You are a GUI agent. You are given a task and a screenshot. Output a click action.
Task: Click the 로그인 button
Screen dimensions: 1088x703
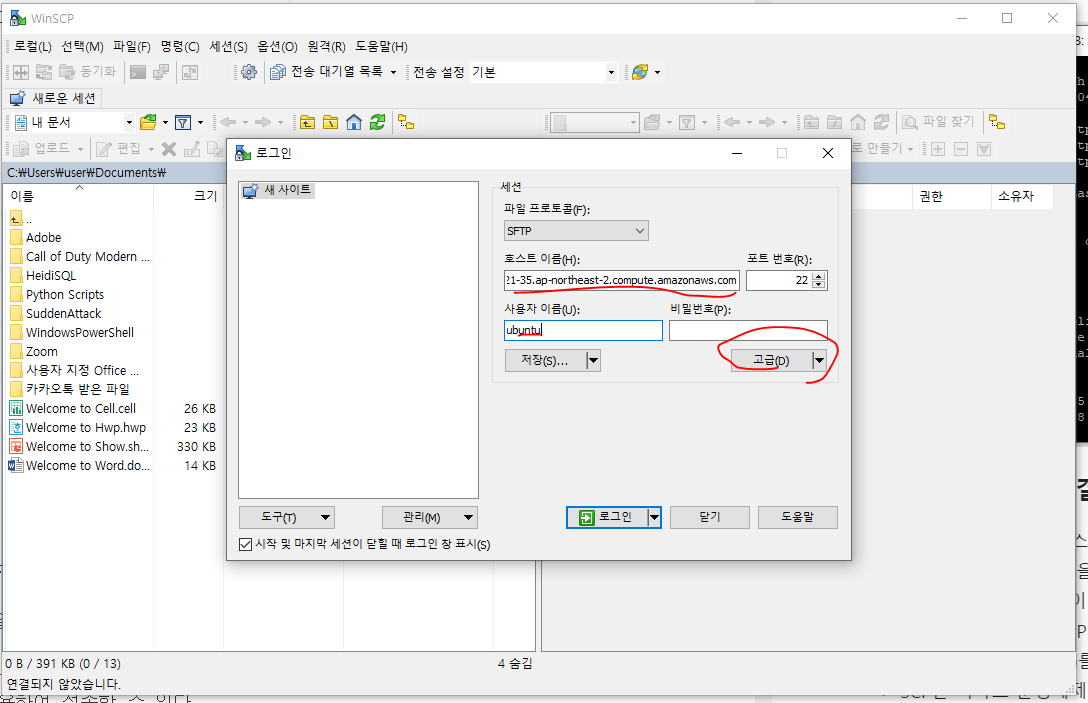click(x=607, y=517)
